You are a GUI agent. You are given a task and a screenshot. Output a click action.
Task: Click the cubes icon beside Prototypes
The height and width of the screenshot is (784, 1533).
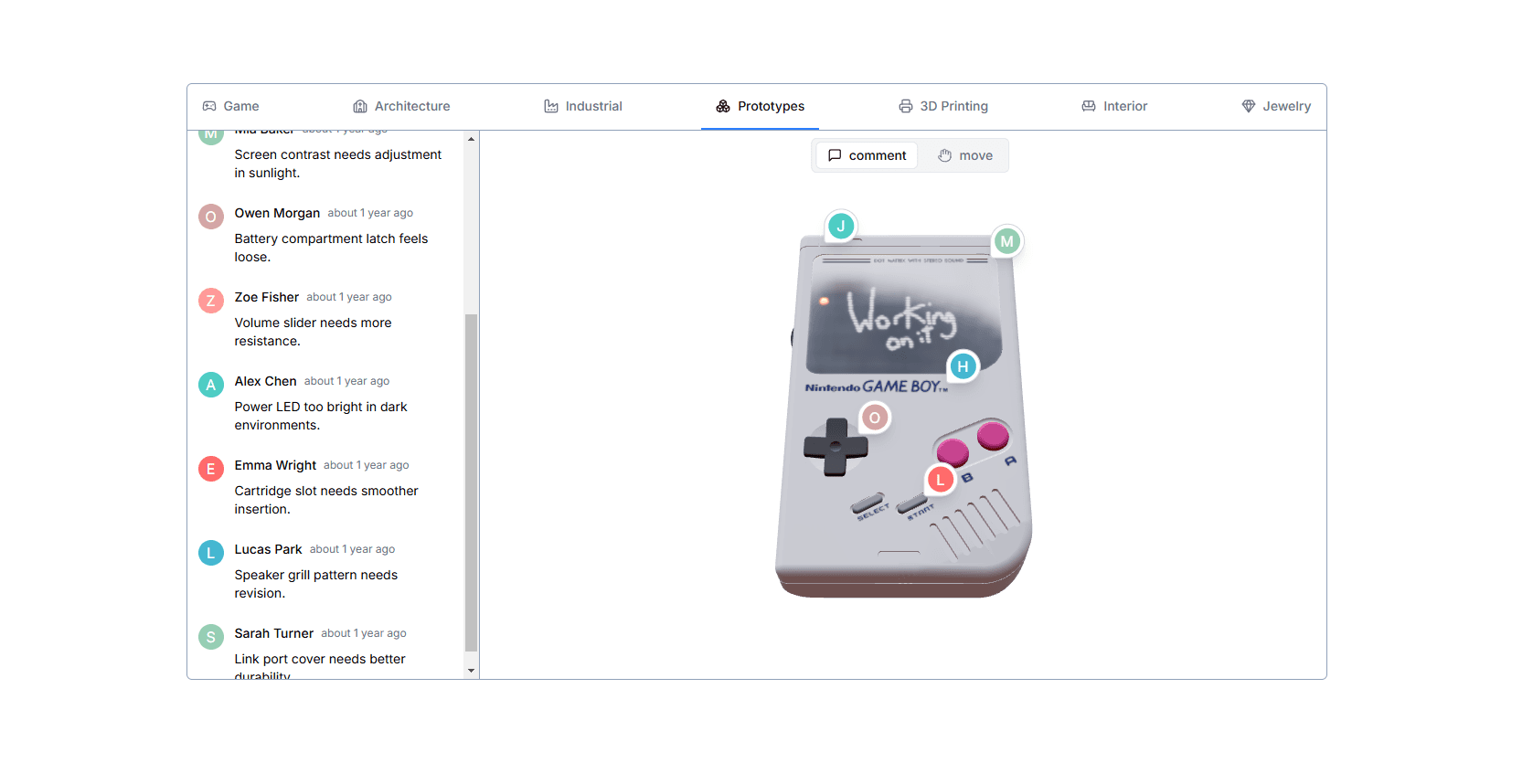pyautogui.click(x=723, y=106)
